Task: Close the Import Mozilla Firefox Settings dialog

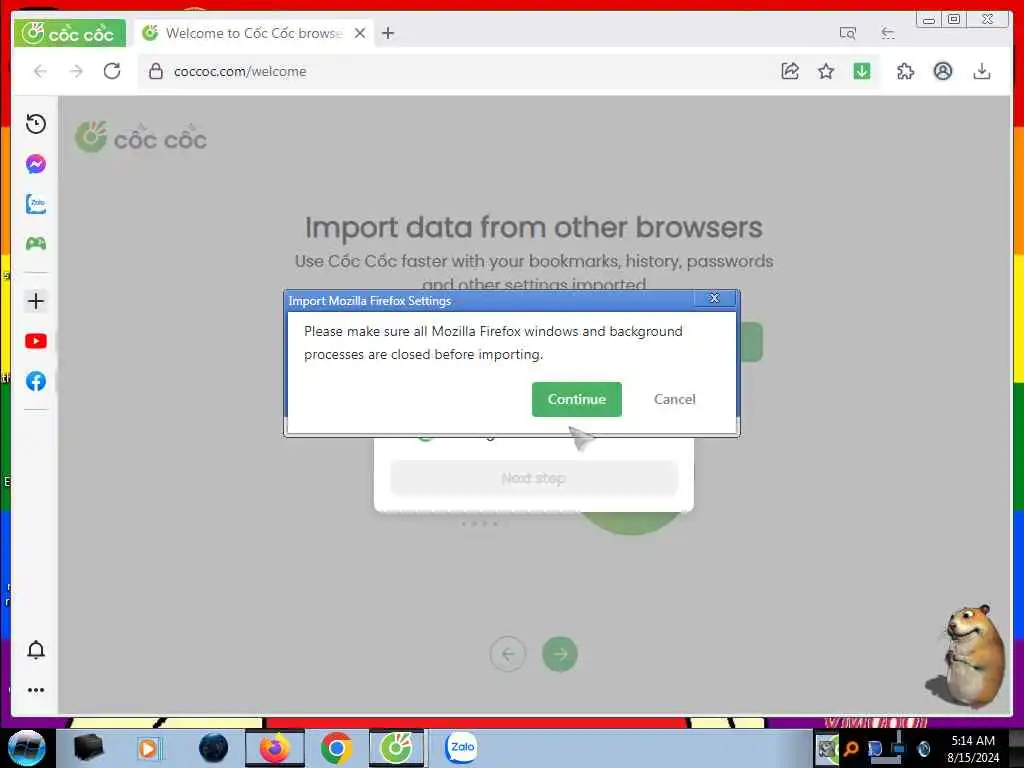Action: pyautogui.click(x=714, y=298)
